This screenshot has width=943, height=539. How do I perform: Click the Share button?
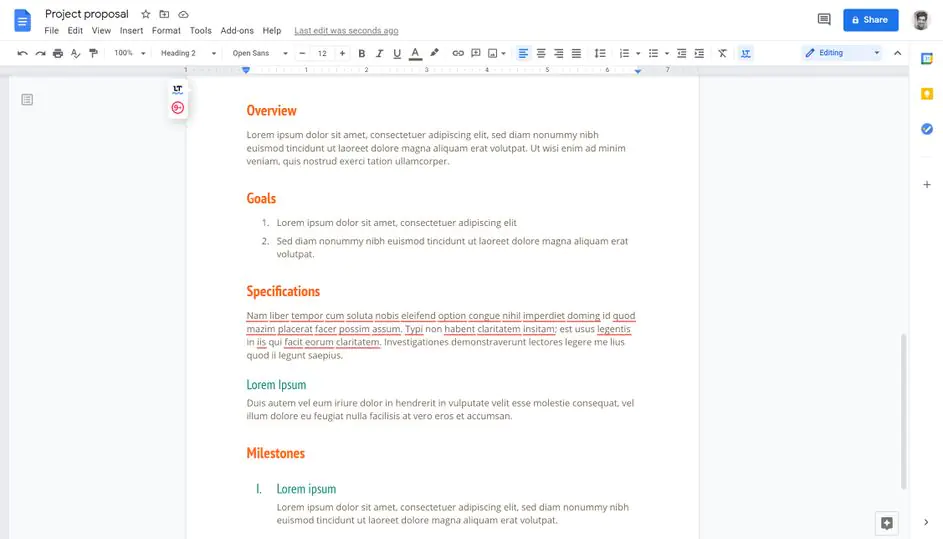pos(870,20)
